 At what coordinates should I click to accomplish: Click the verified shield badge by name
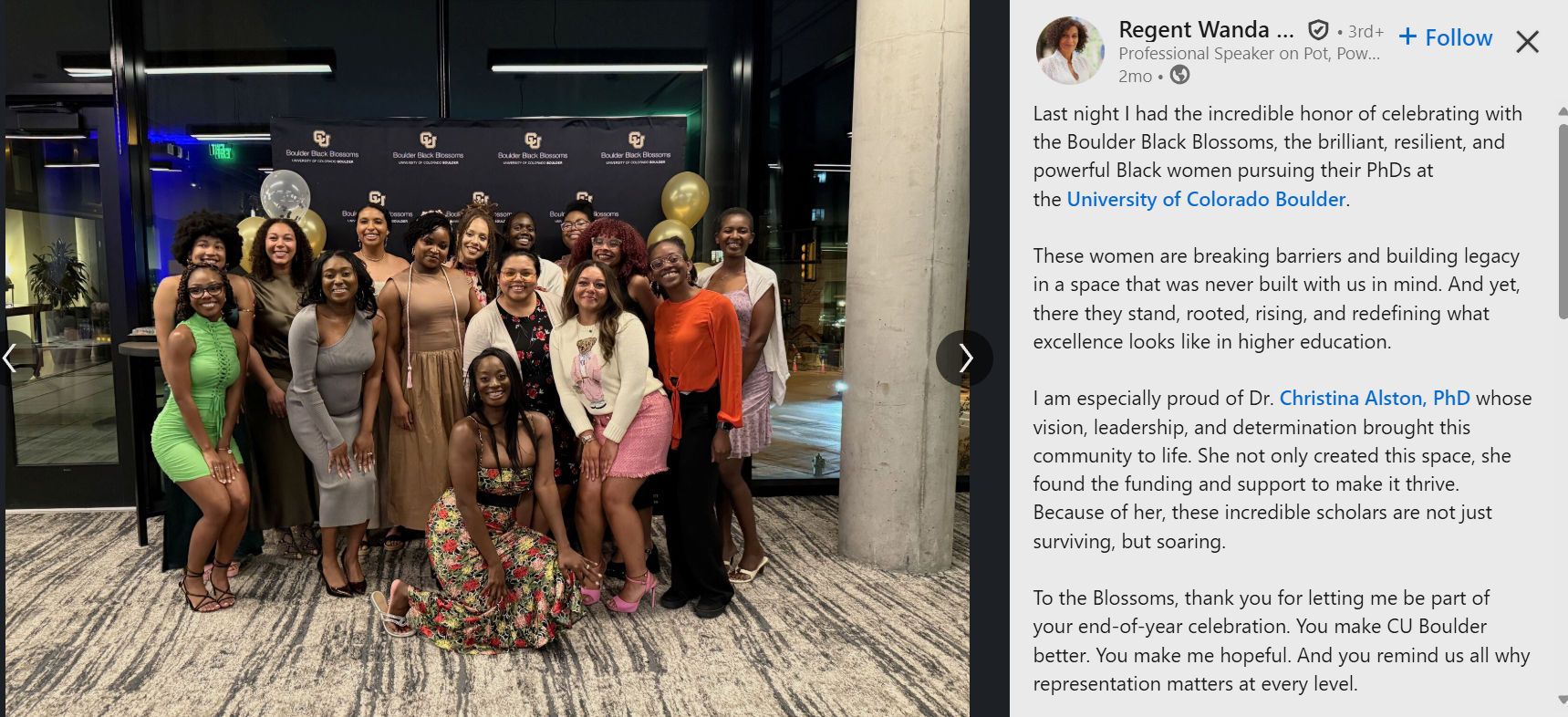(1318, 30)
